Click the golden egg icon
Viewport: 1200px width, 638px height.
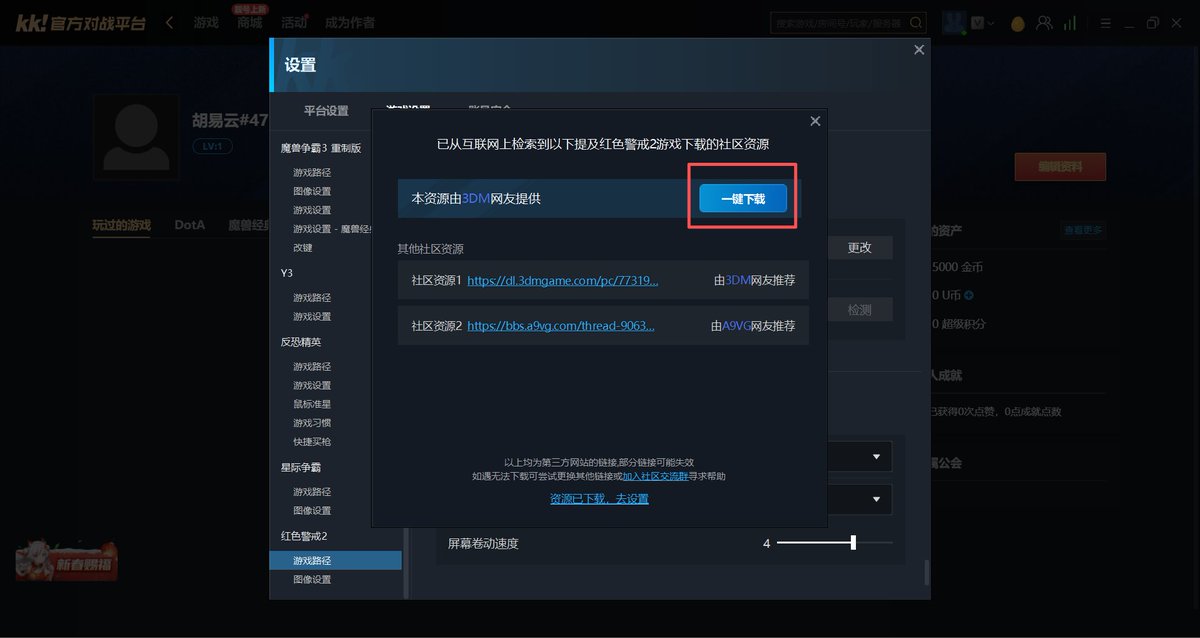click(1018, 23)
